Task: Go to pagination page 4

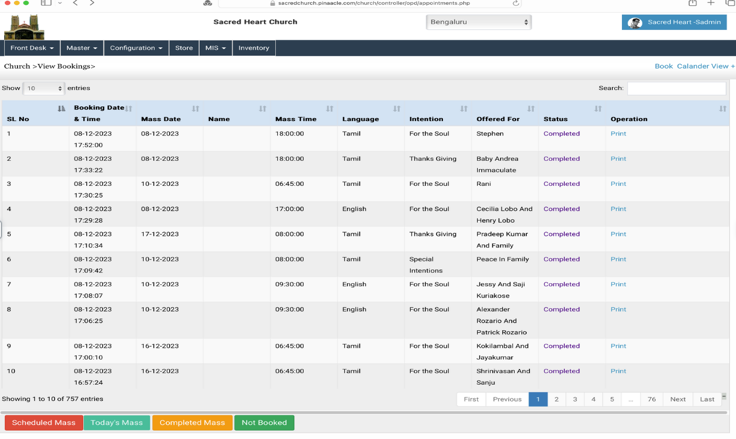Action: pyautogui.click(x=593, y=400)
